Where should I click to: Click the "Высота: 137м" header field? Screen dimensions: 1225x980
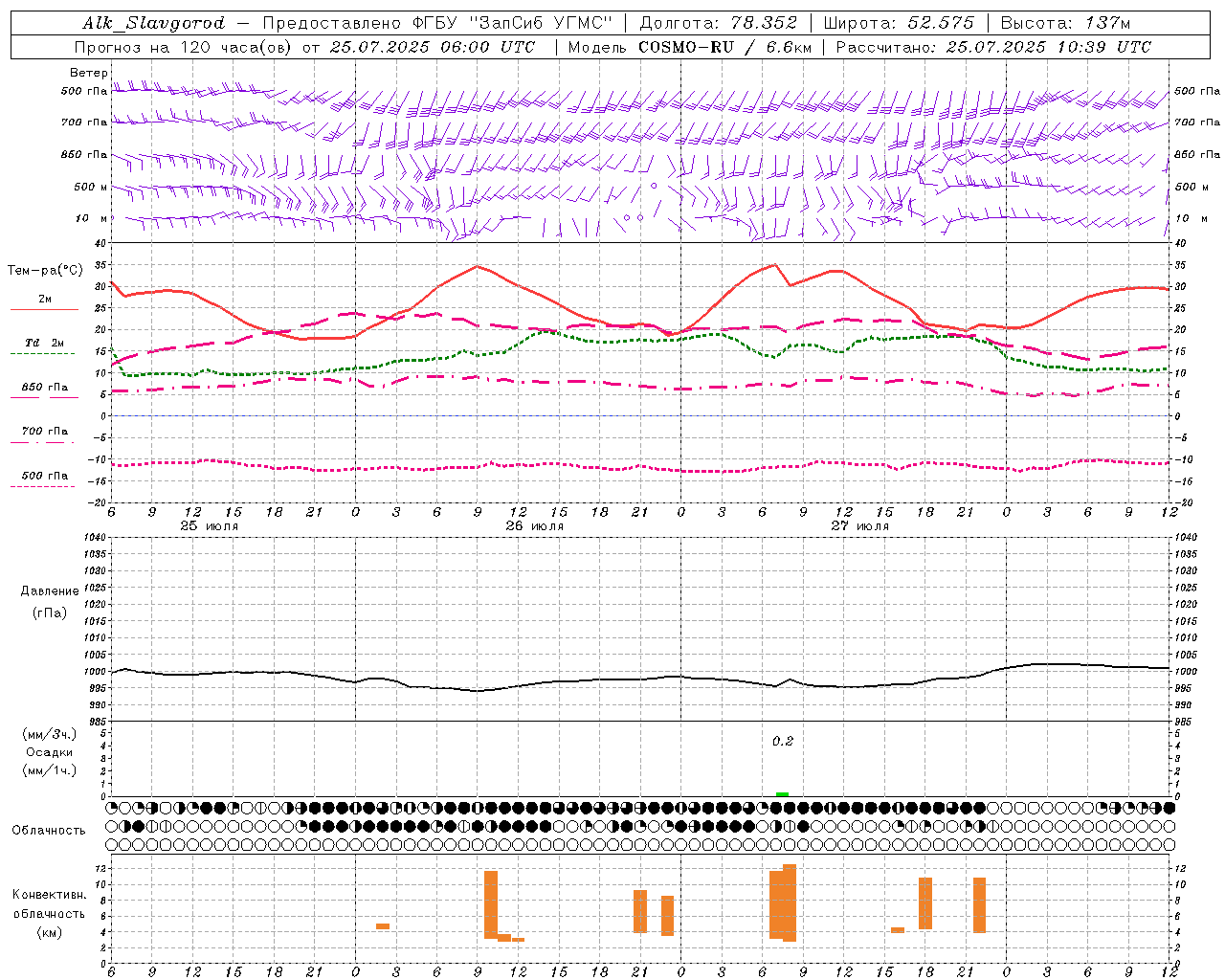coord(1065,23)
